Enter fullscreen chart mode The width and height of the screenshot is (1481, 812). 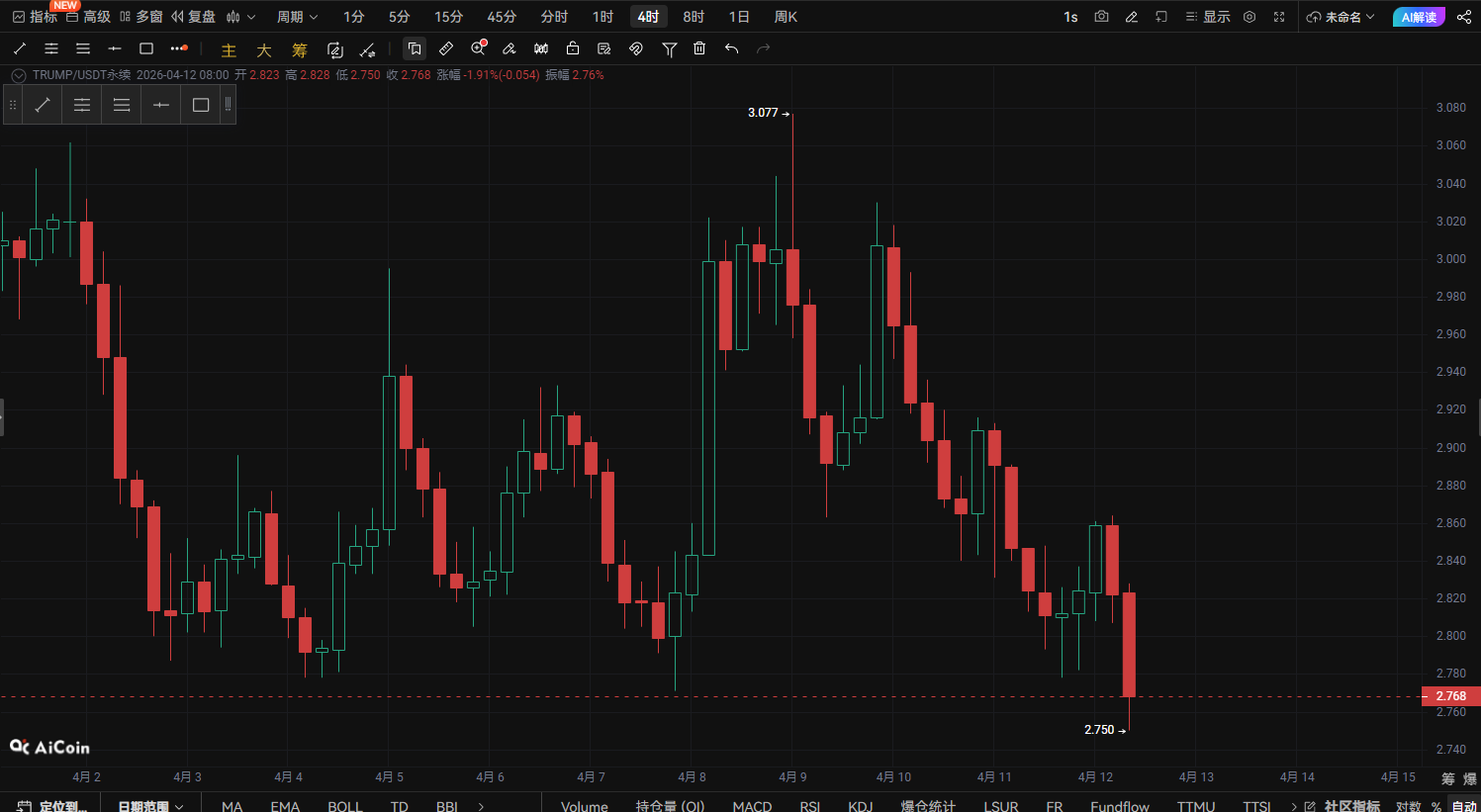click(x=1279, y=17)
